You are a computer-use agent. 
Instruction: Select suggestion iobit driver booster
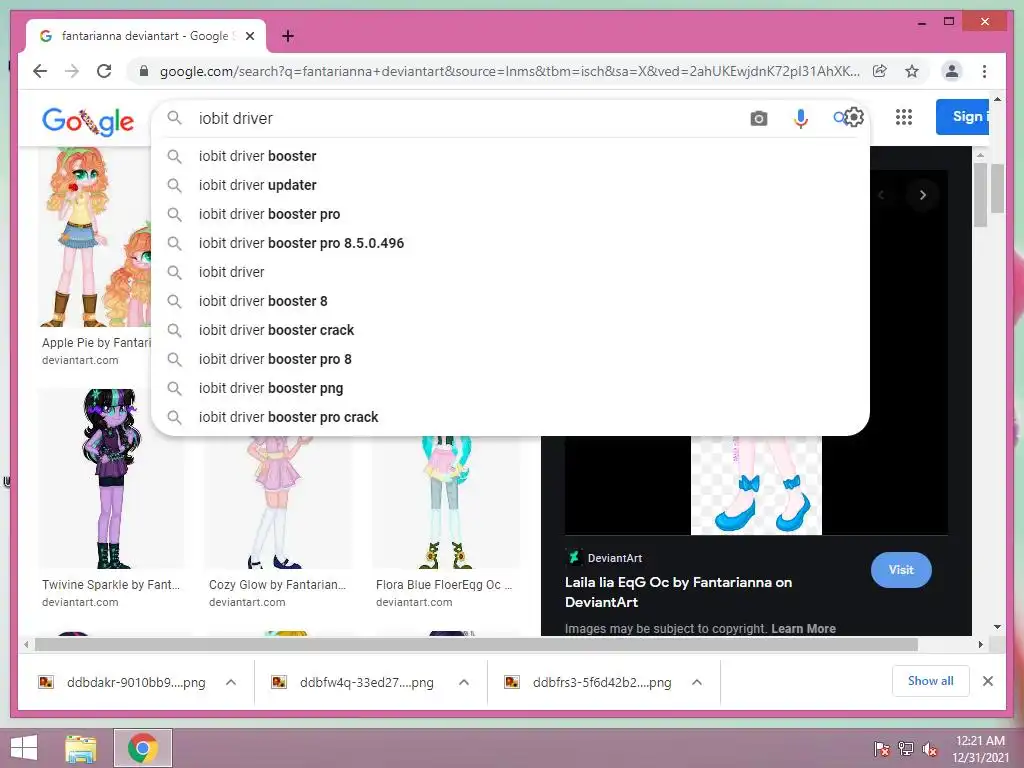(x=510, y=156)
